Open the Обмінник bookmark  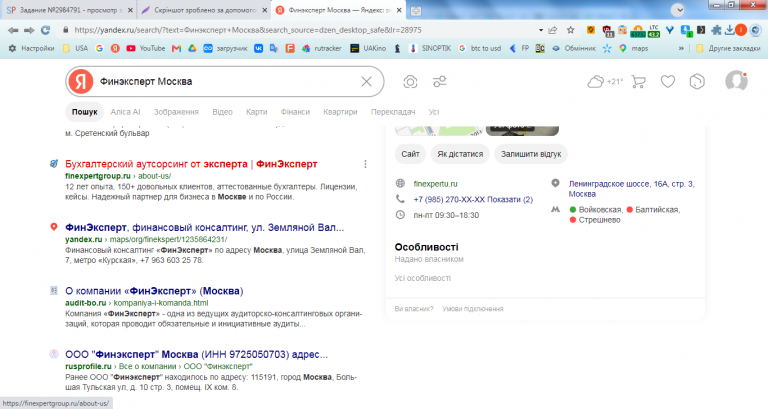[574, 48]
